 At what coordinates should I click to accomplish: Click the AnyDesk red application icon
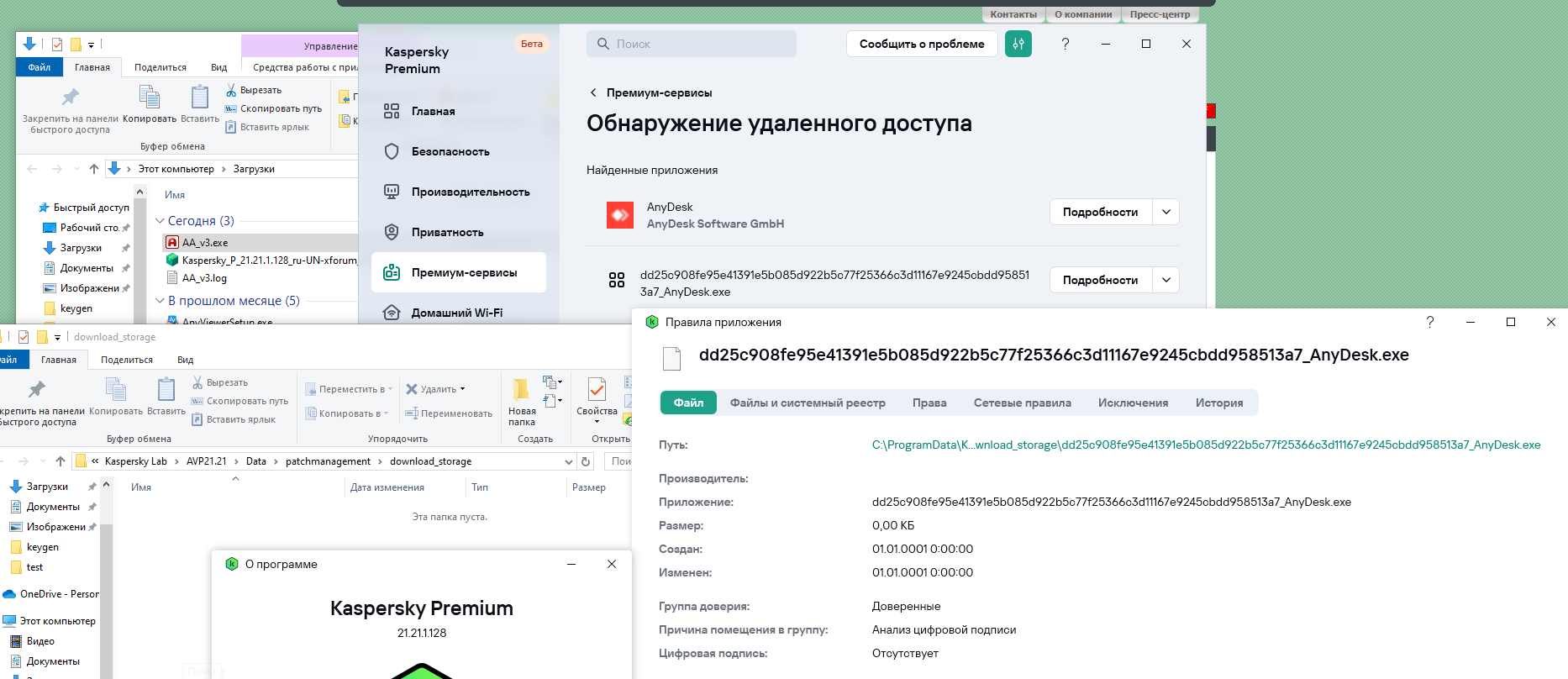(620, 215)
